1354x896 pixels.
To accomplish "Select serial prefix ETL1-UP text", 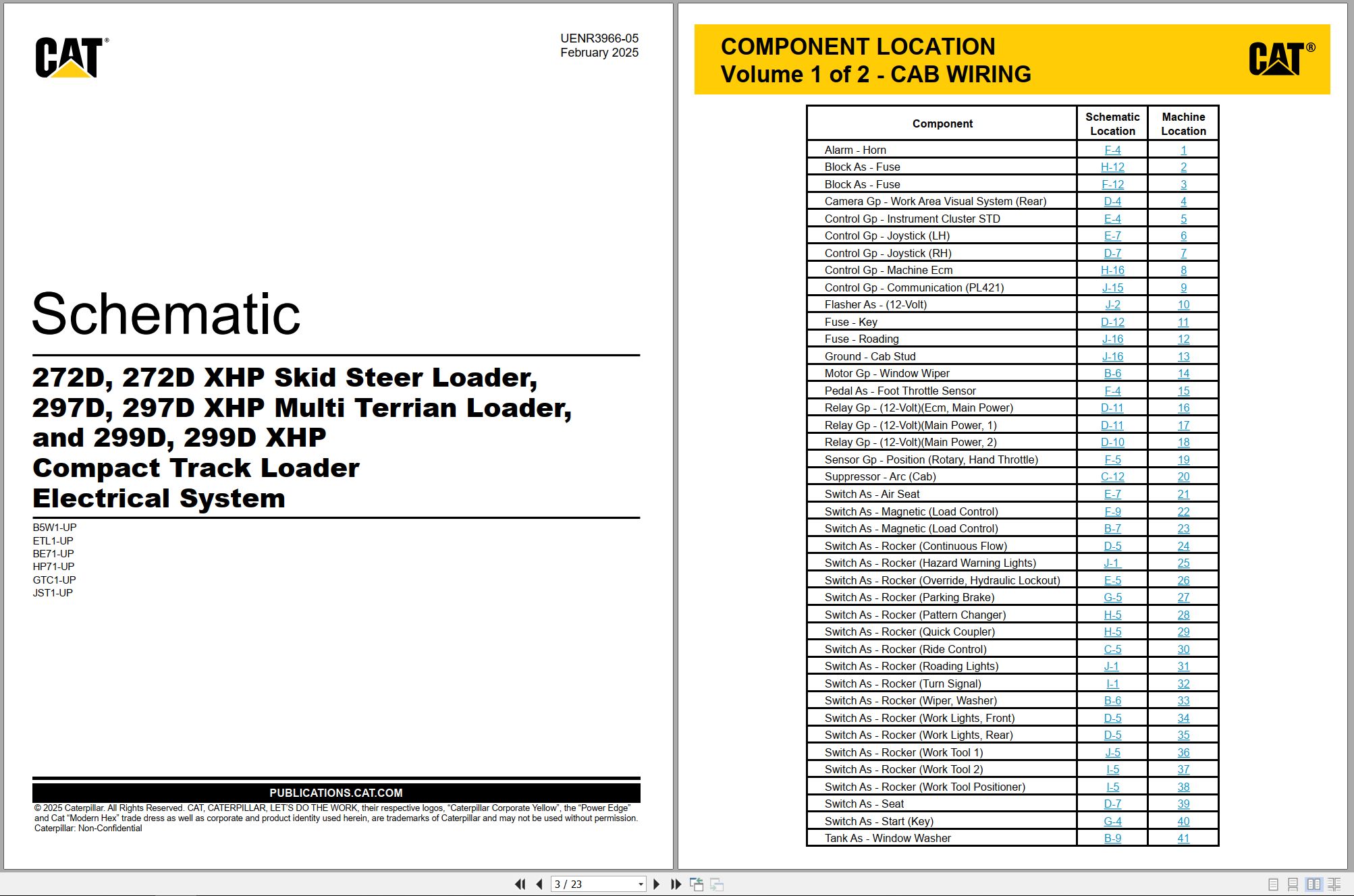I will pos(53,540).
